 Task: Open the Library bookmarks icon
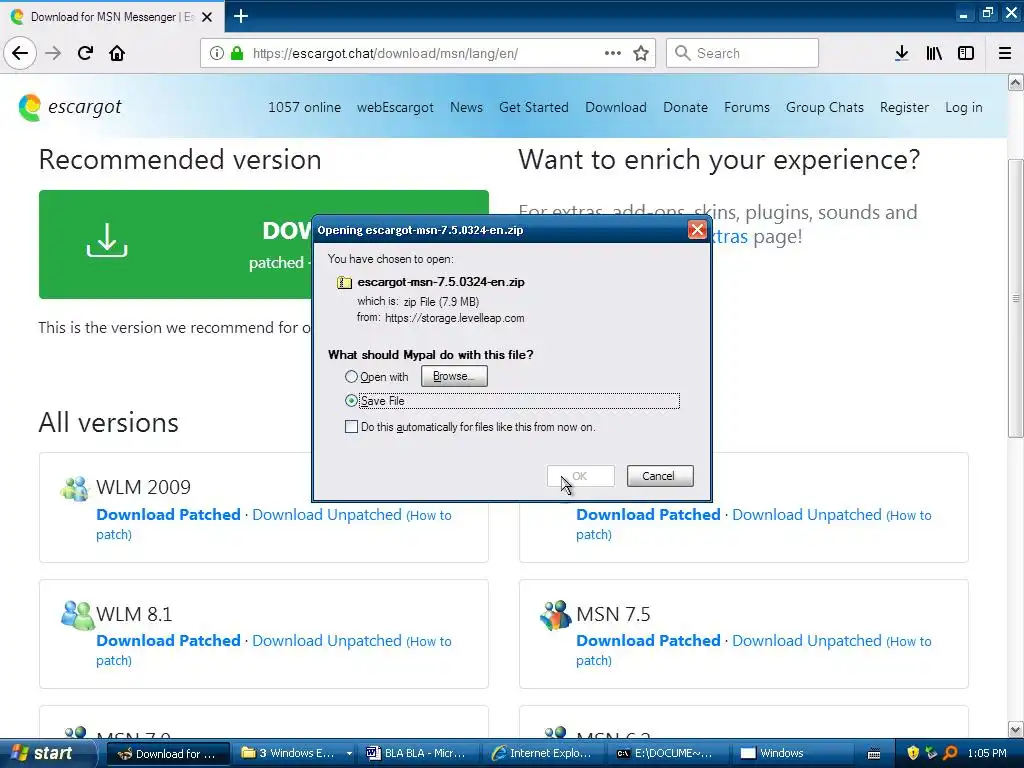pos(934,53)
